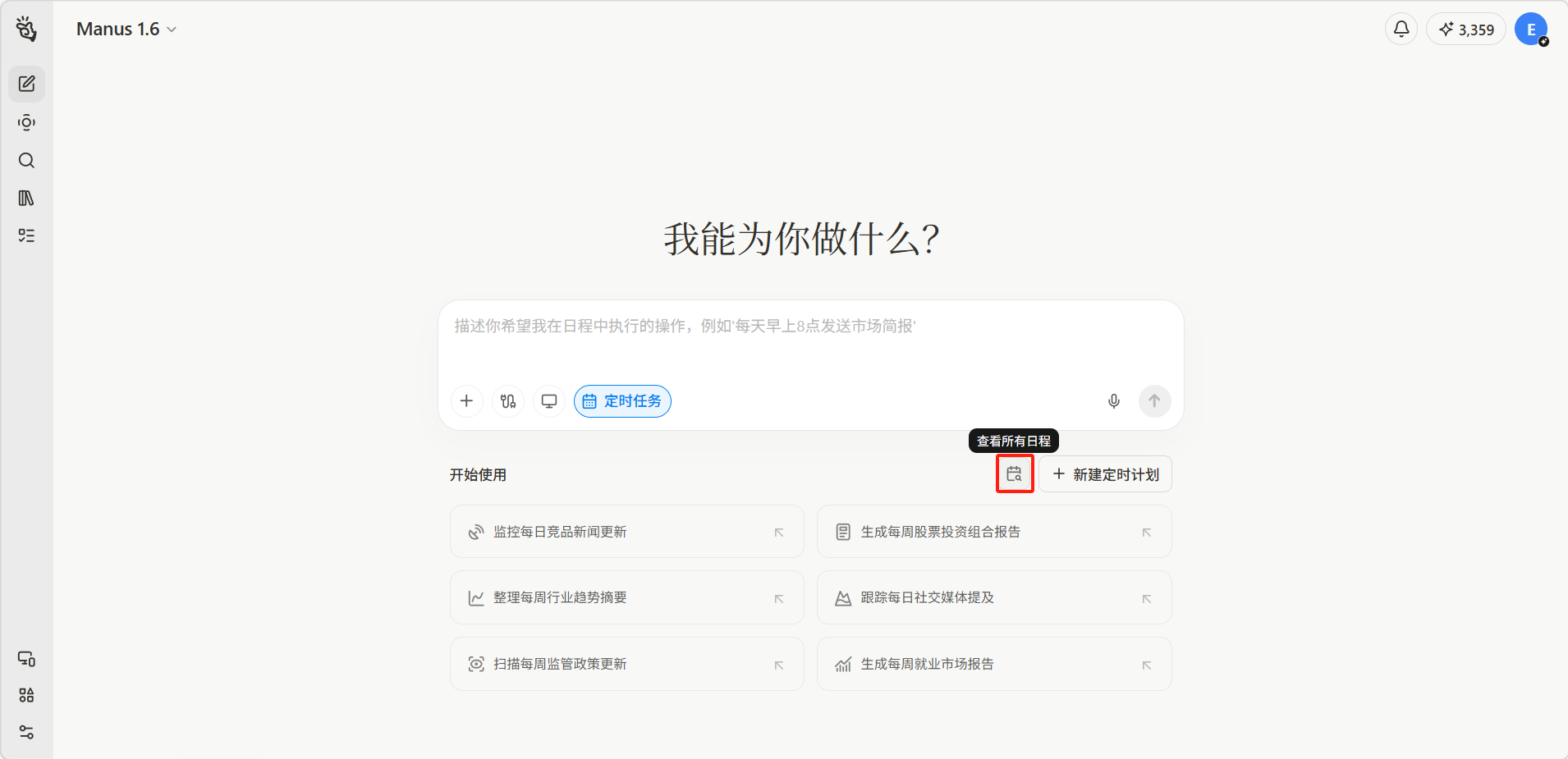Click the 3,359 credits button
Image resolution: width=1568 pixels, height=759 pixels.
1466,30
